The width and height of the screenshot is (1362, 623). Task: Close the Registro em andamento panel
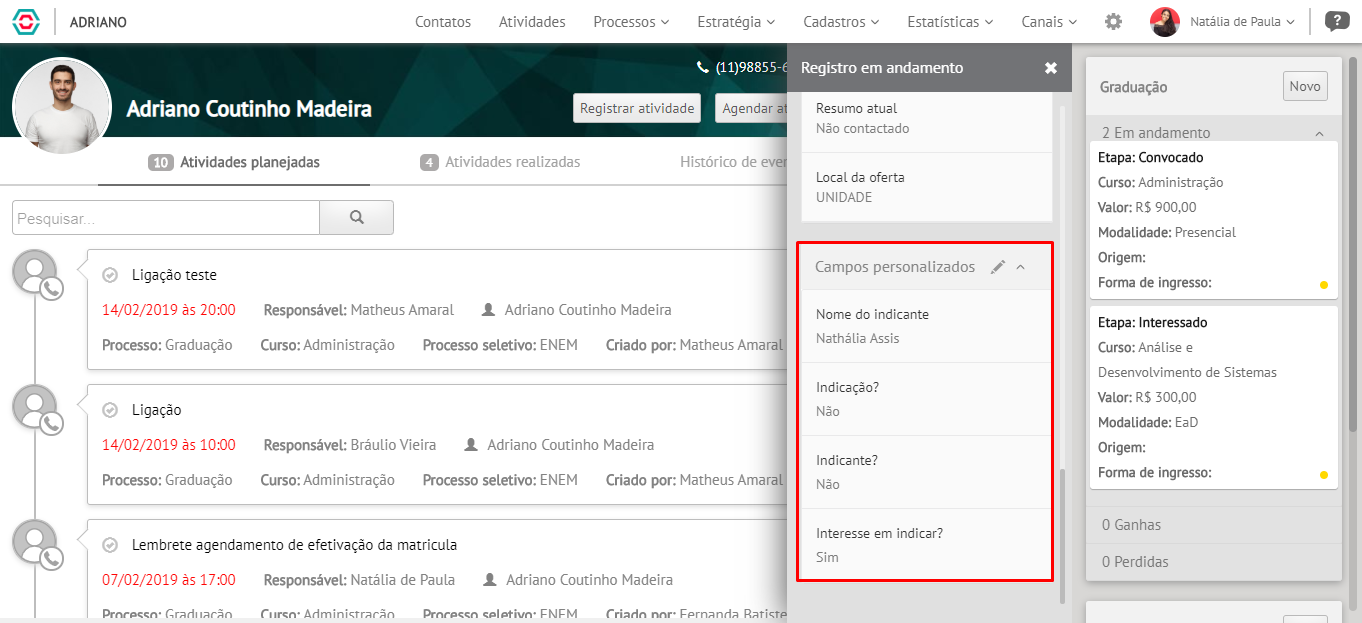tap(1050, 68)
